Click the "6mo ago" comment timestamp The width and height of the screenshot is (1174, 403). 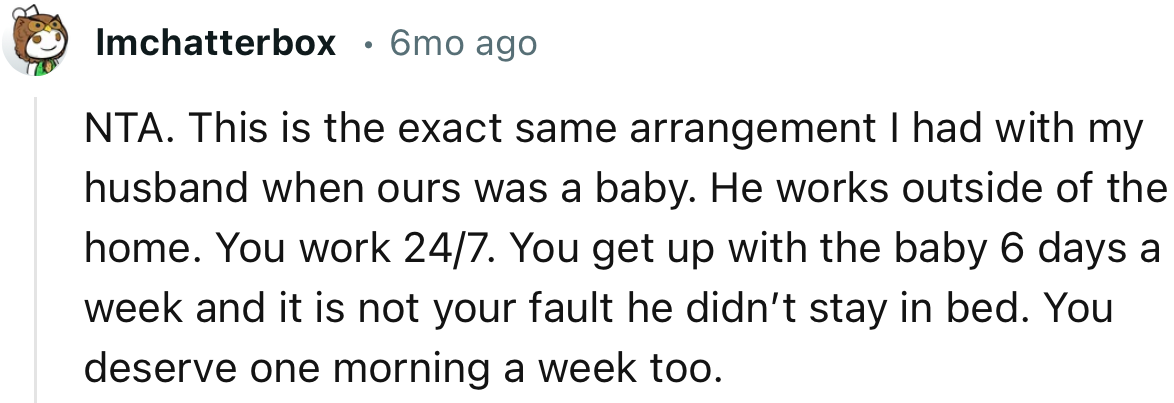pos(463,44)
